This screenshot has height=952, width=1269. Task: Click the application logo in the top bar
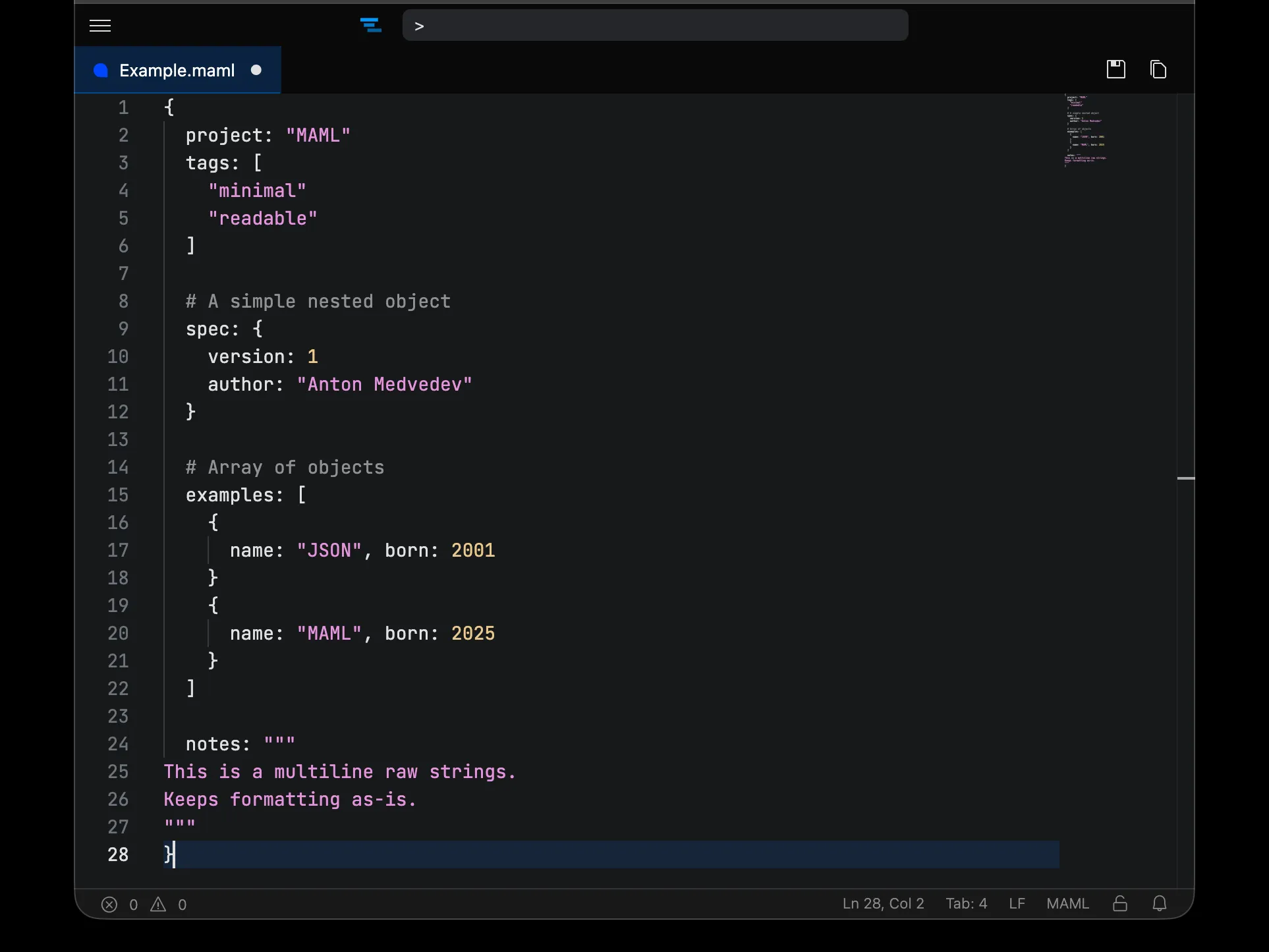(x=371, y=25)
